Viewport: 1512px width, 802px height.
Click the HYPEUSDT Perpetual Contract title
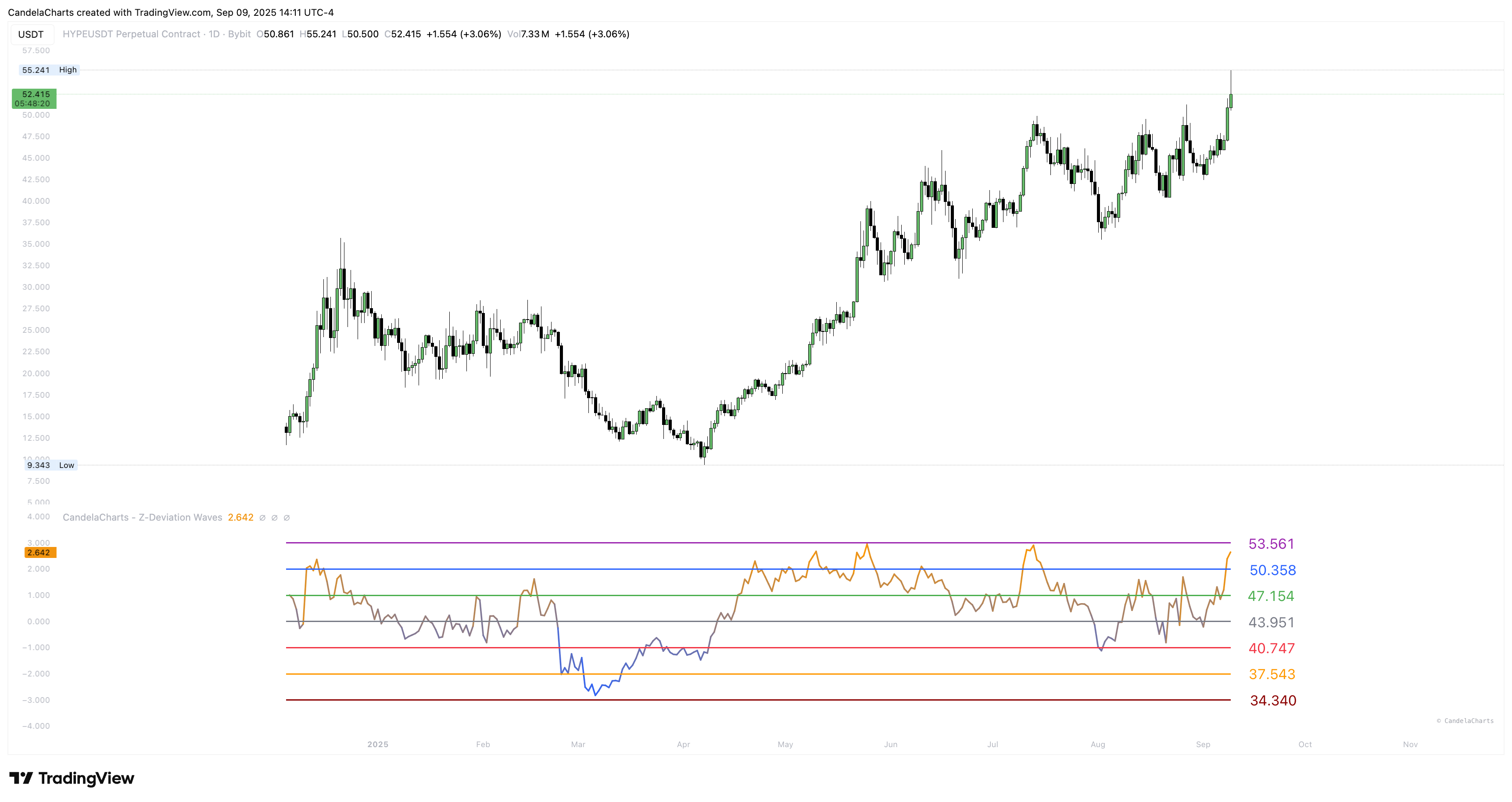point(132,34)
